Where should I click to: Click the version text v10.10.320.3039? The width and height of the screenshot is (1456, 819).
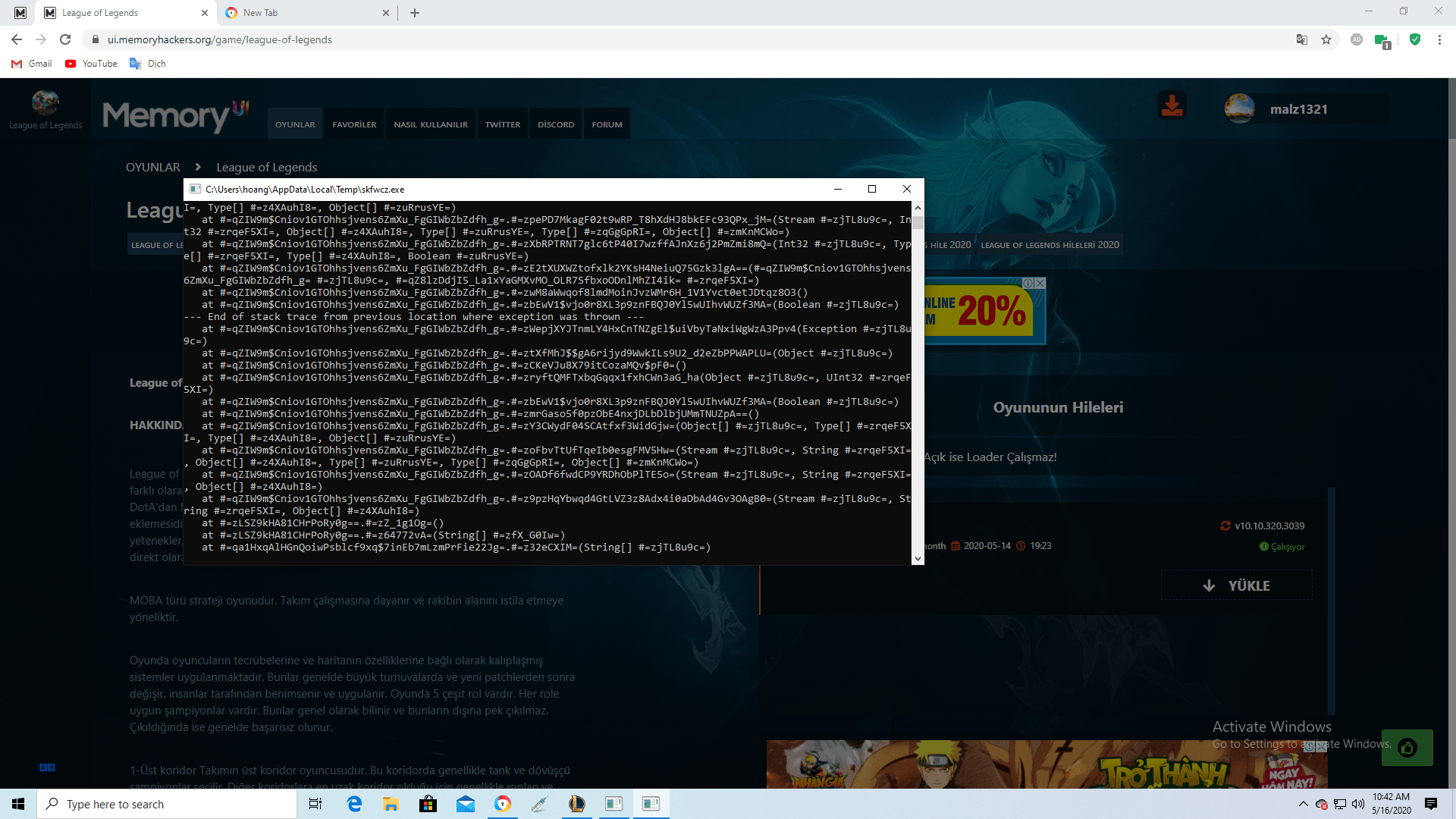pos(1269,526)
